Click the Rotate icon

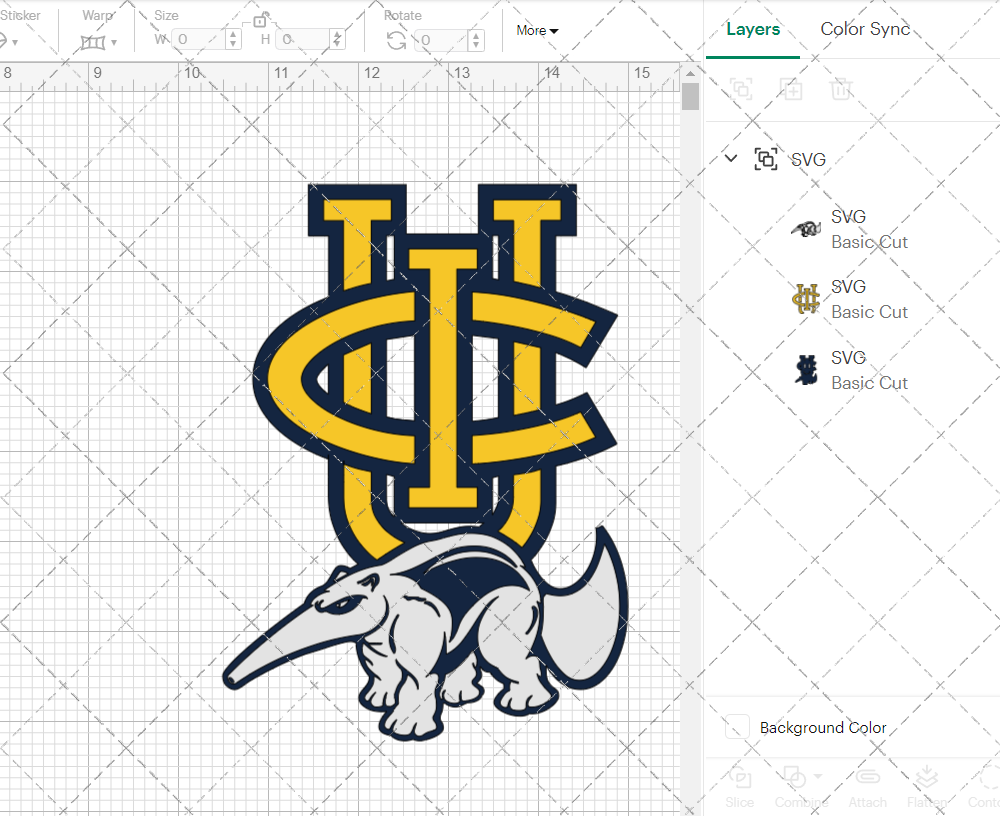(x=396, y=41)
